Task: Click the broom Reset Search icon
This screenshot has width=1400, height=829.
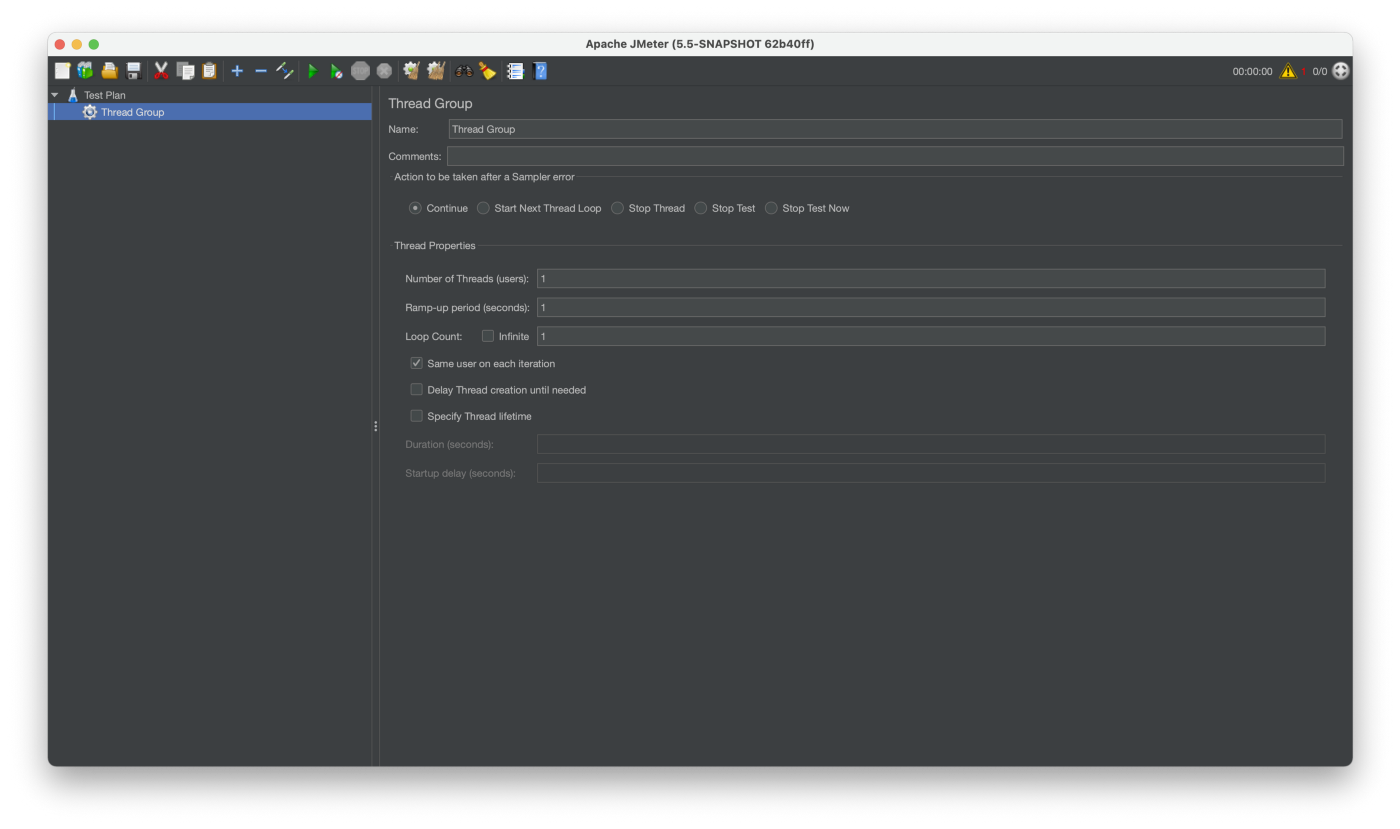Action: tap(487, 71)
